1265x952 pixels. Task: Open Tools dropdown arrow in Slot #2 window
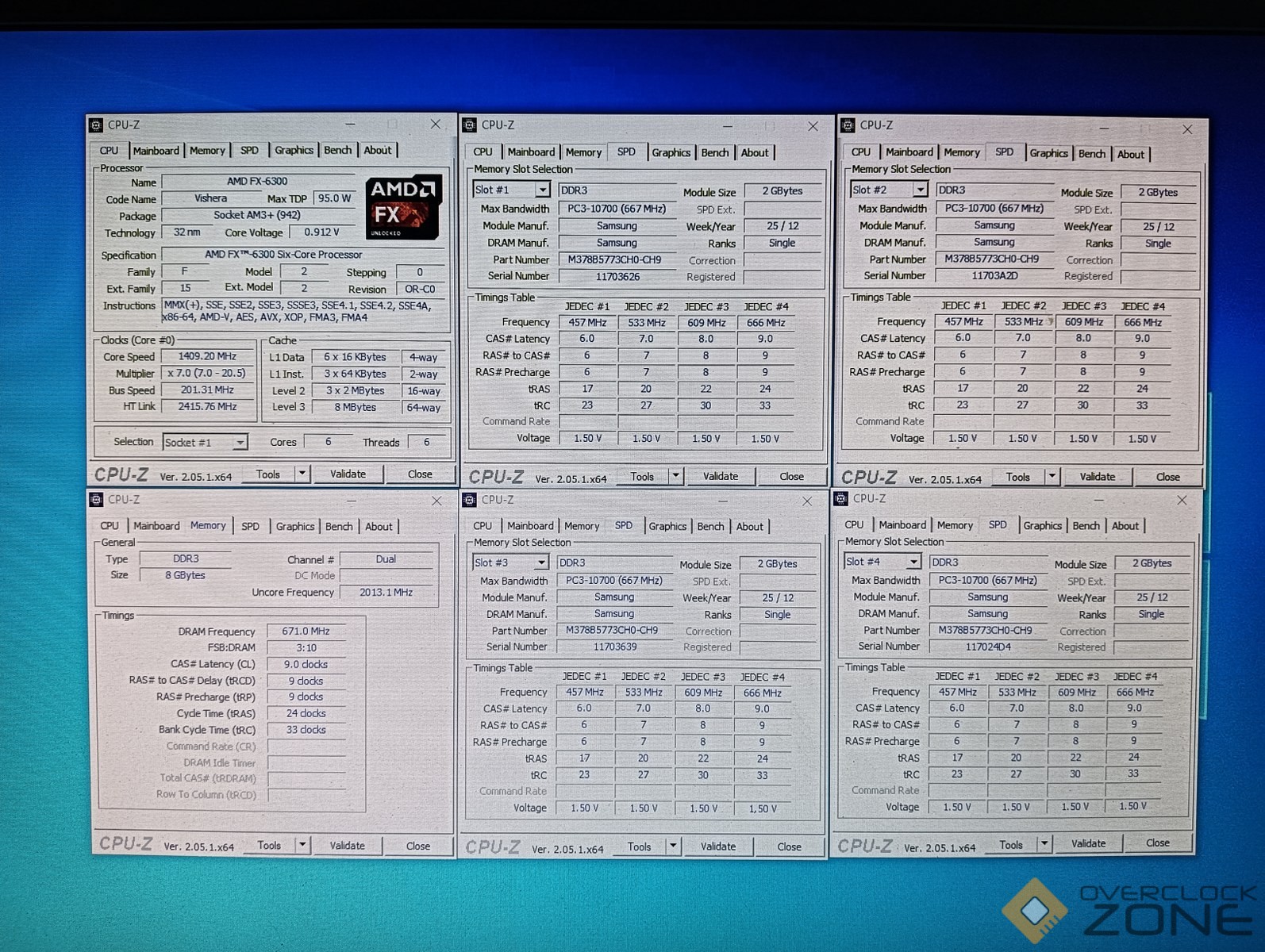click(1052, 477)
